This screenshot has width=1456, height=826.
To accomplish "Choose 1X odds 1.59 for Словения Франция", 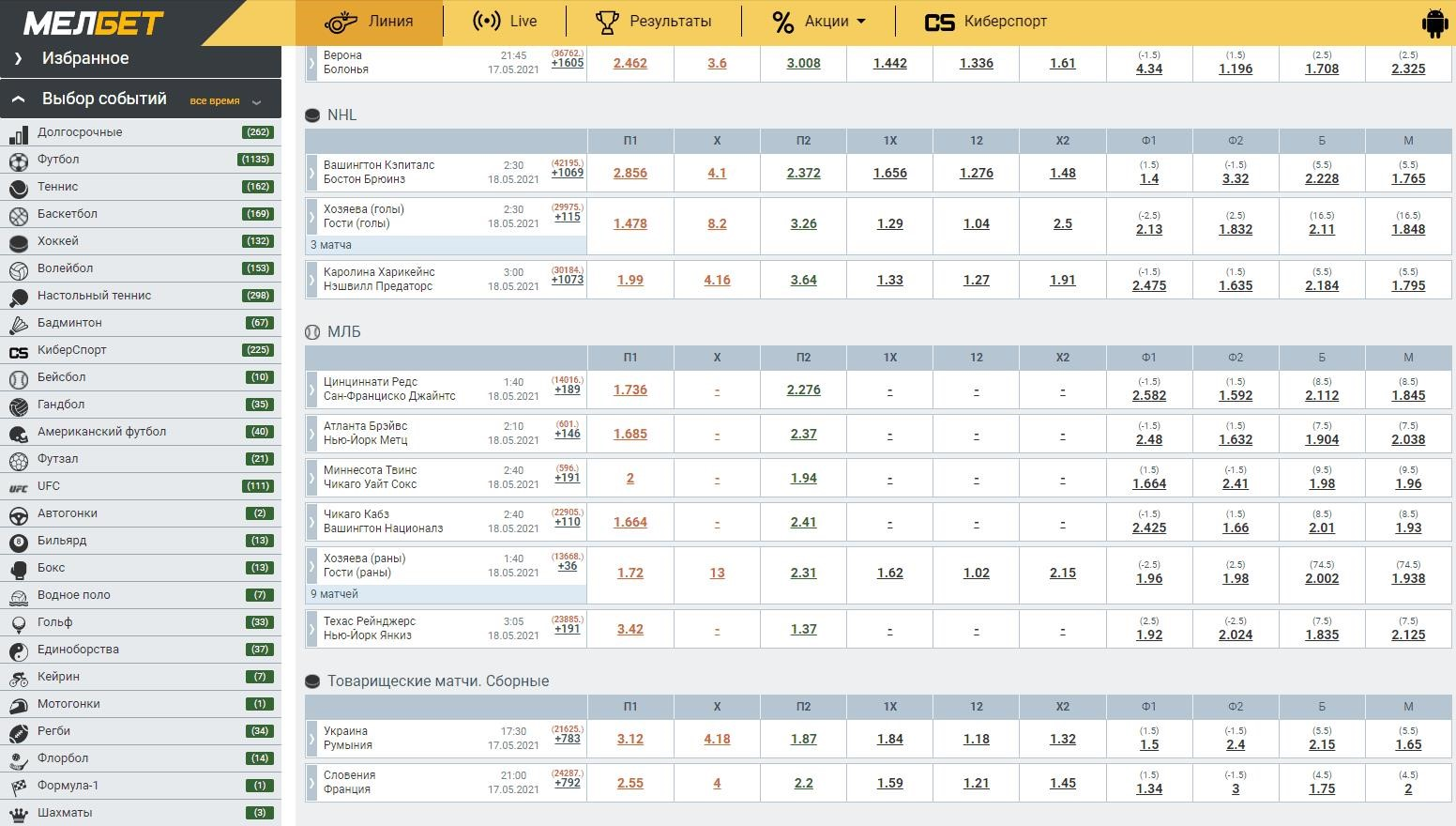I will 889,783.
